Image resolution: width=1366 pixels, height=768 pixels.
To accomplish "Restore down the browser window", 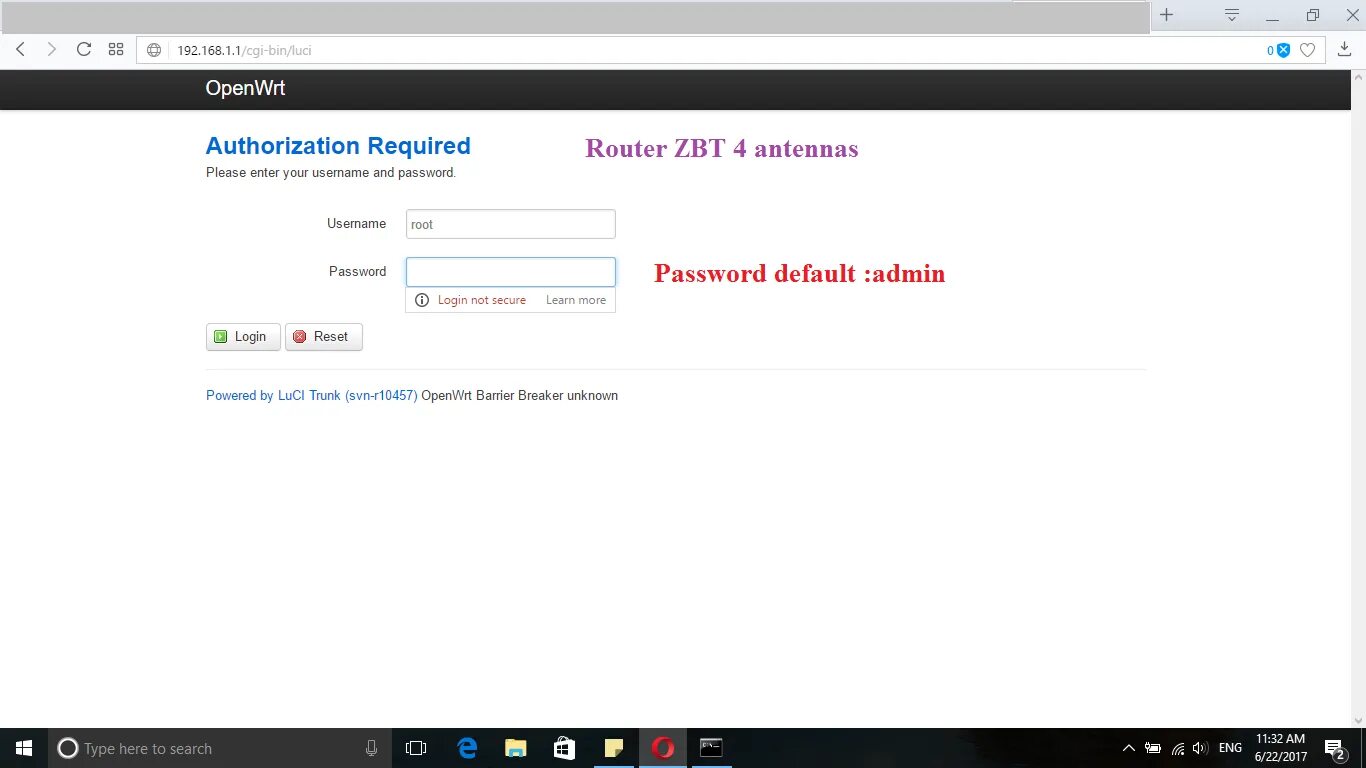I will [1313, 15].
